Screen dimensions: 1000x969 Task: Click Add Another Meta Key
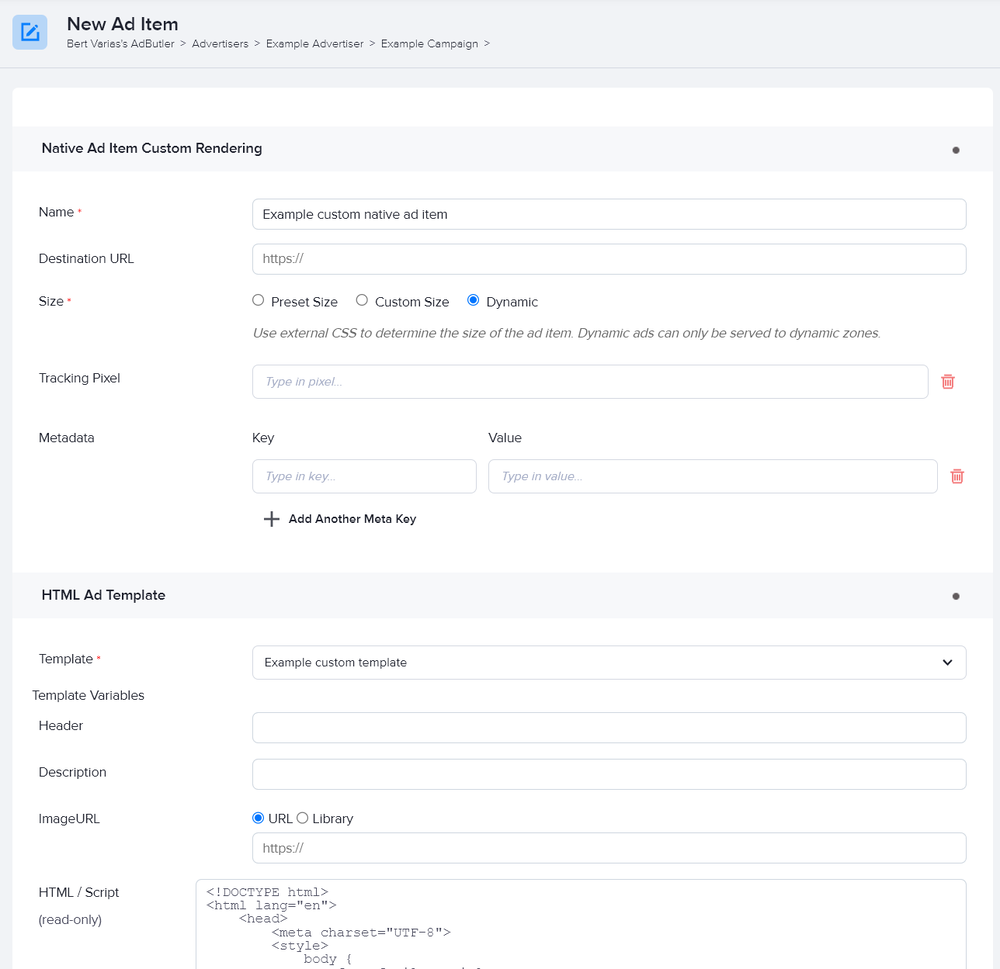point(352,519)
